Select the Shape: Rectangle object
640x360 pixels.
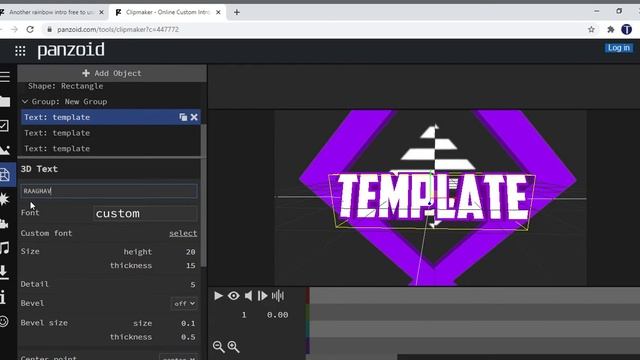pos(65,86)
